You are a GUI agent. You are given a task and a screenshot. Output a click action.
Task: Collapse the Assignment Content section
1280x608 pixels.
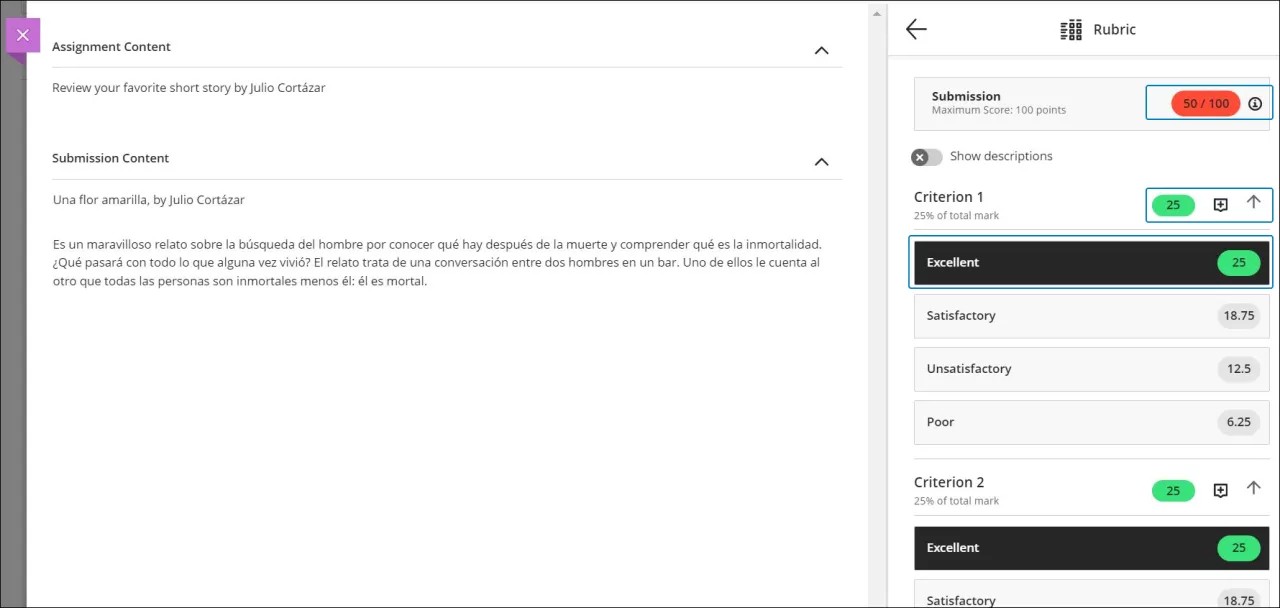[x=821, y=50]
